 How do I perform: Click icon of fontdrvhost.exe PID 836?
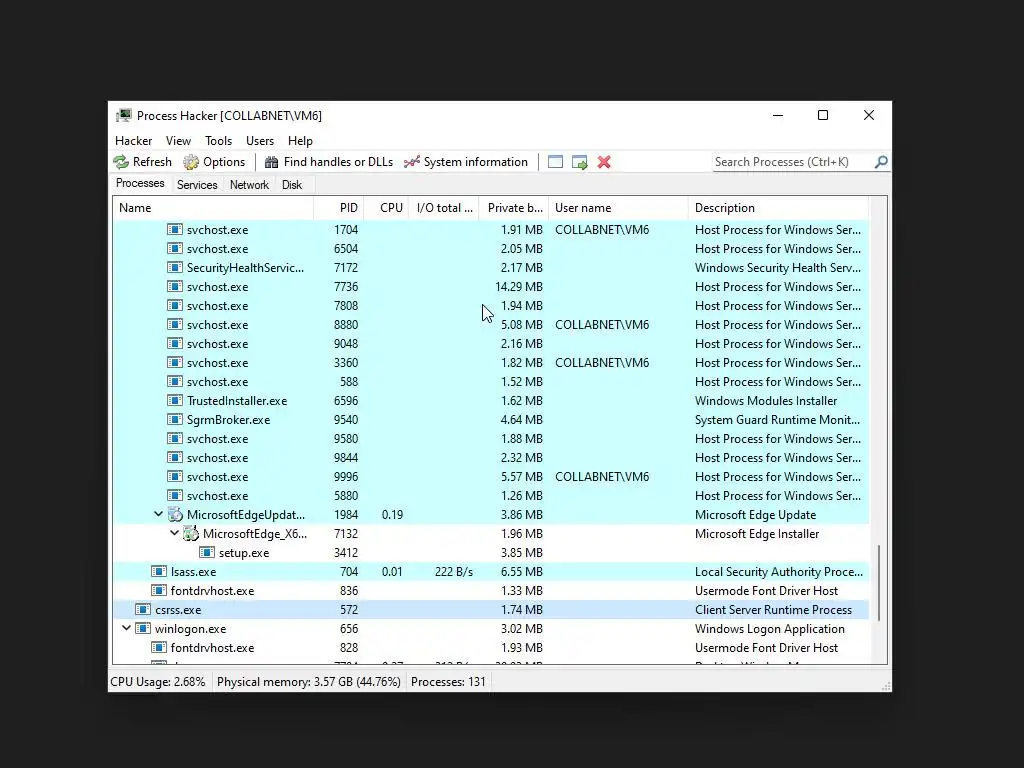coord(159,590)
